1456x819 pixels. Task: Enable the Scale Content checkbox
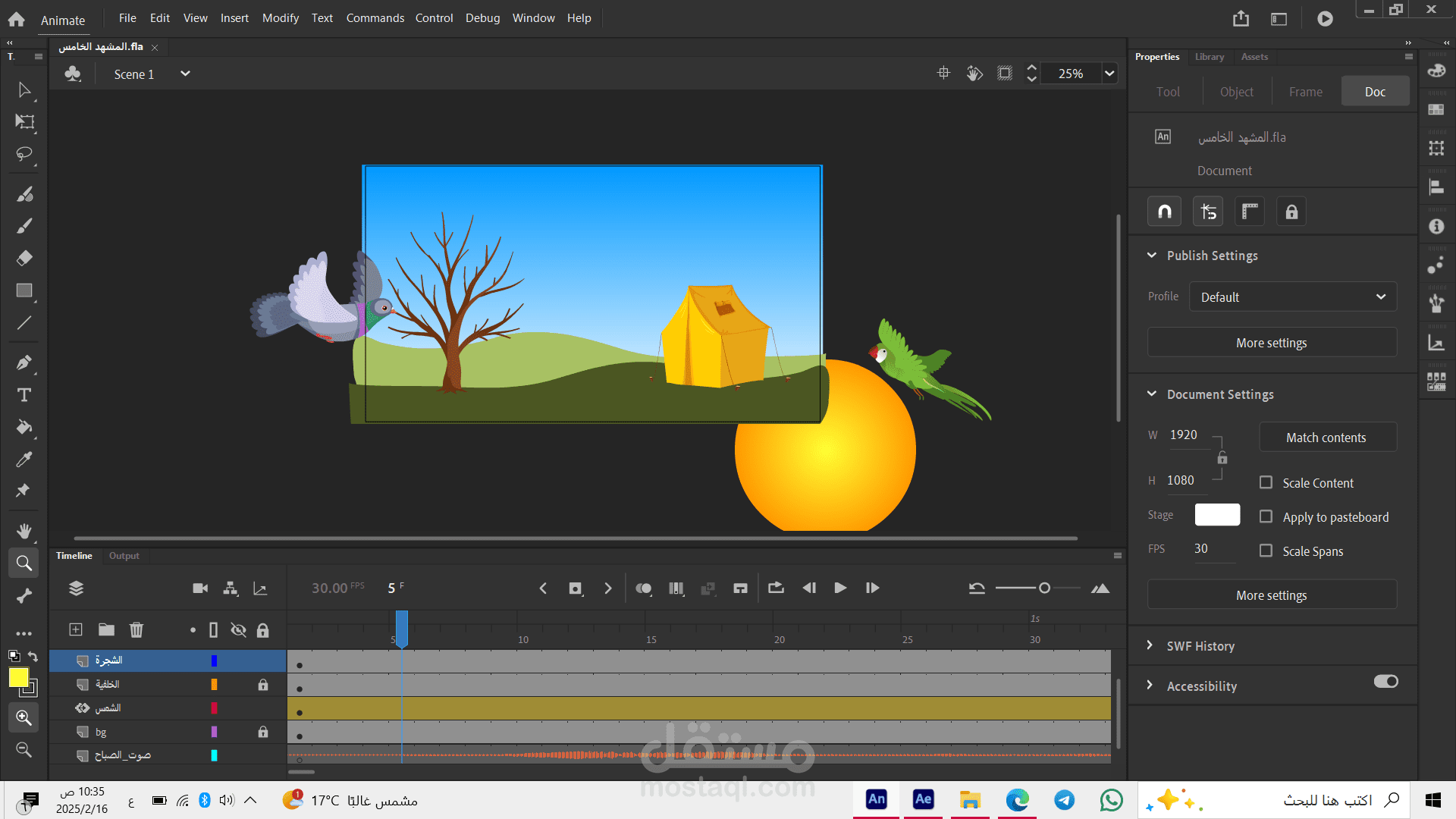(x=1266, y=482)
